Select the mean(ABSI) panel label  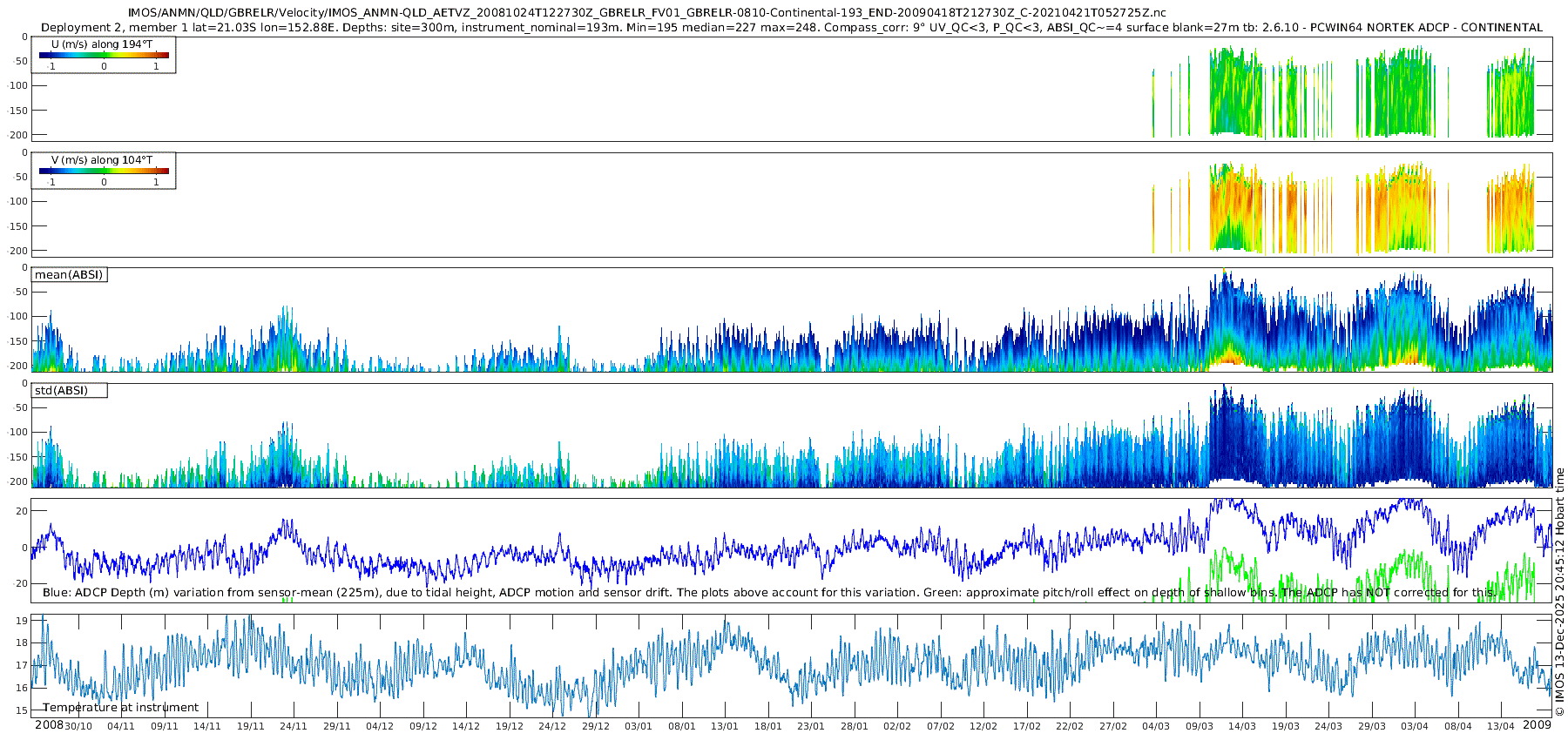tap(69, 275)
